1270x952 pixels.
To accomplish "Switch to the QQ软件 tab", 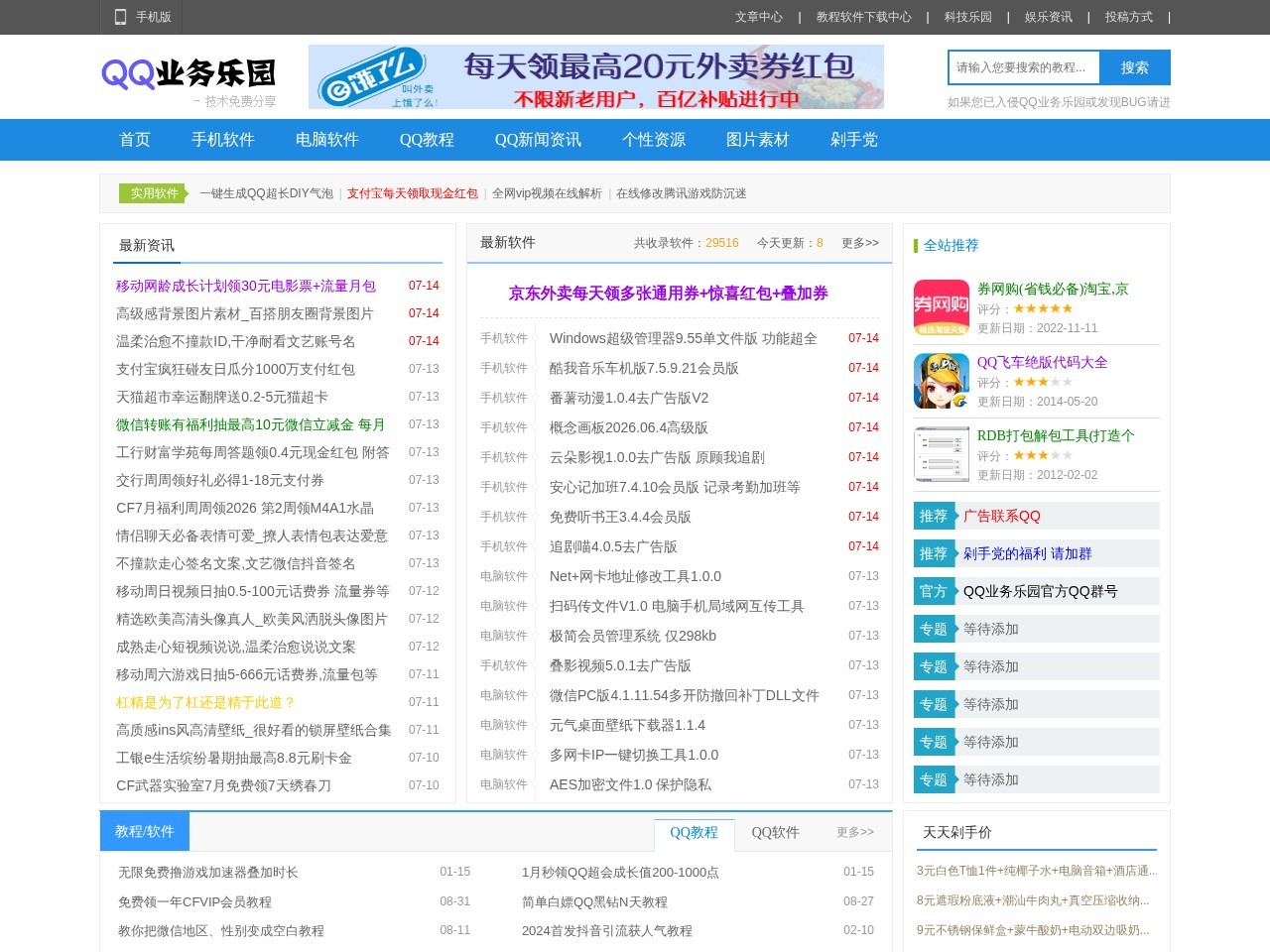I will point(775,833).
